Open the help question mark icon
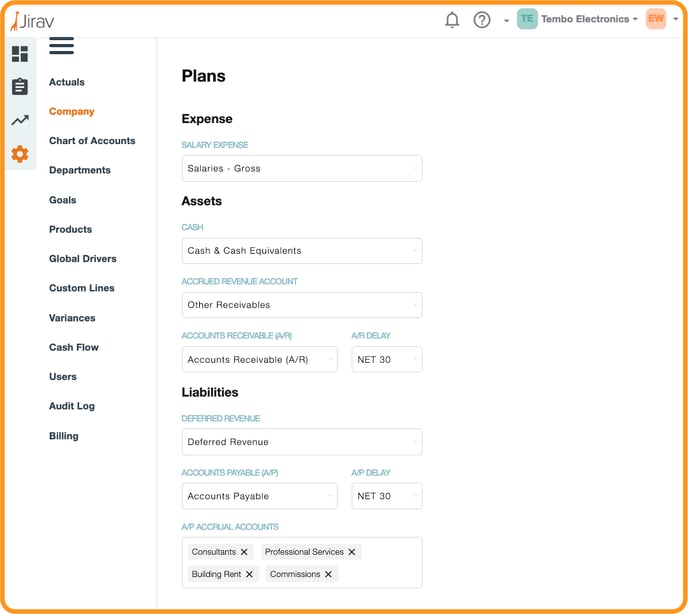688x614 pixels. [482, 20]
